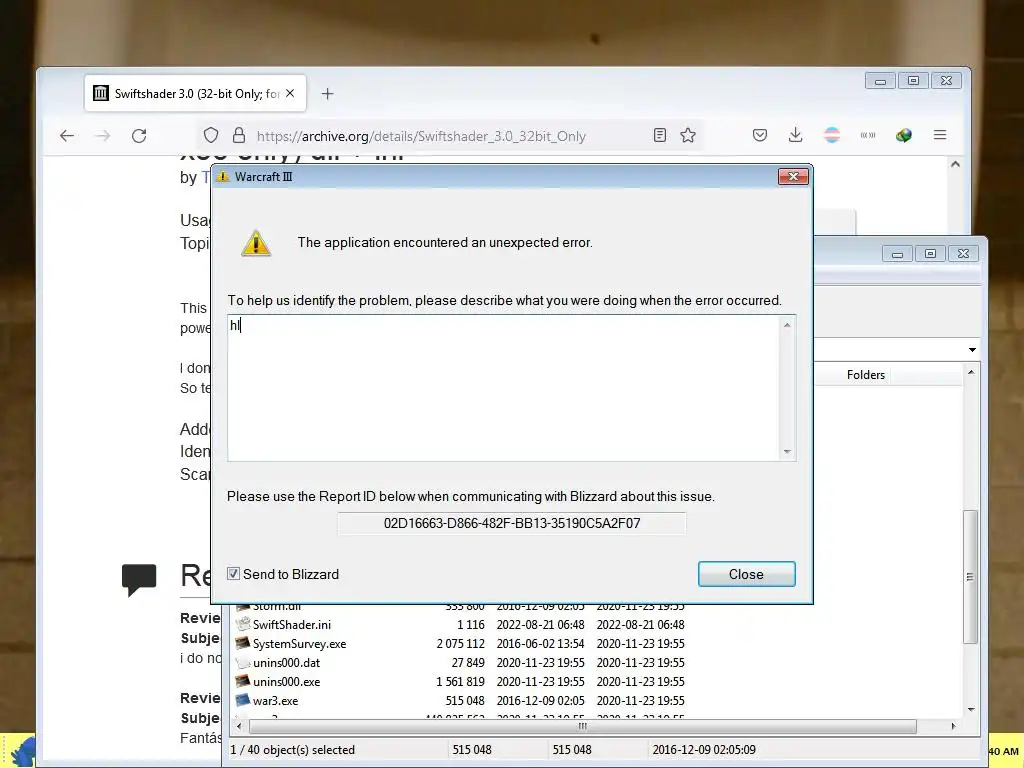Click the taskbar clock
The height and width of the screenshot is (768, 1024).
point(1004,752)
